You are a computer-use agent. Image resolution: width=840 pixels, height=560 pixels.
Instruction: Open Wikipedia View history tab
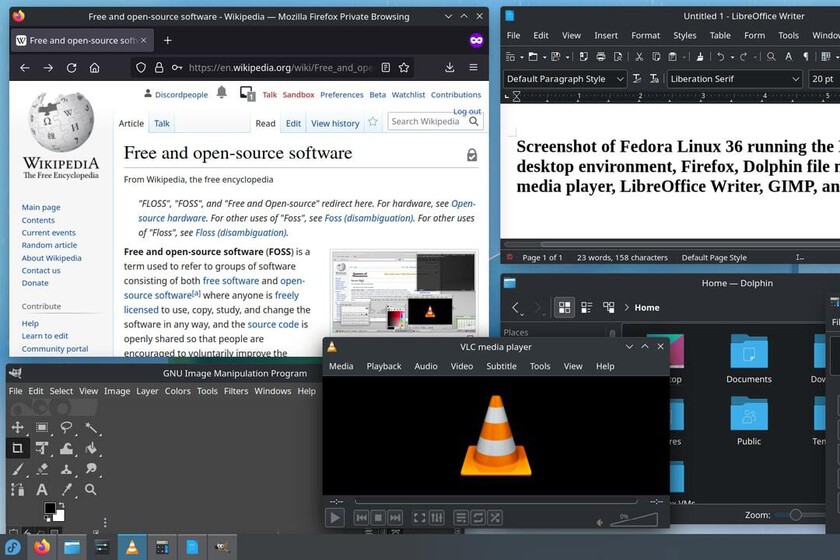click(x=335, y=123)
